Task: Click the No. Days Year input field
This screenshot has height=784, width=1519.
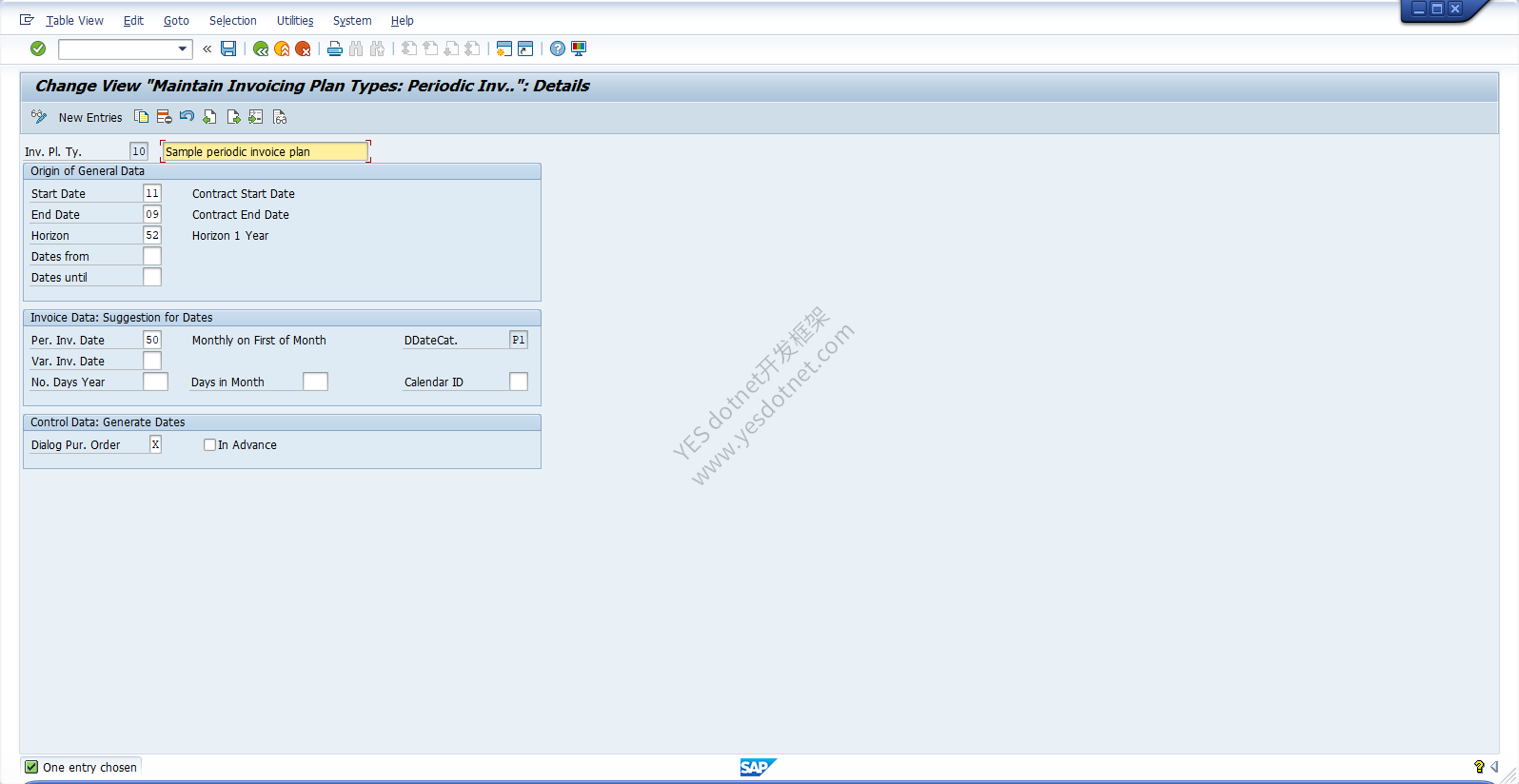Action: [155, 382]
